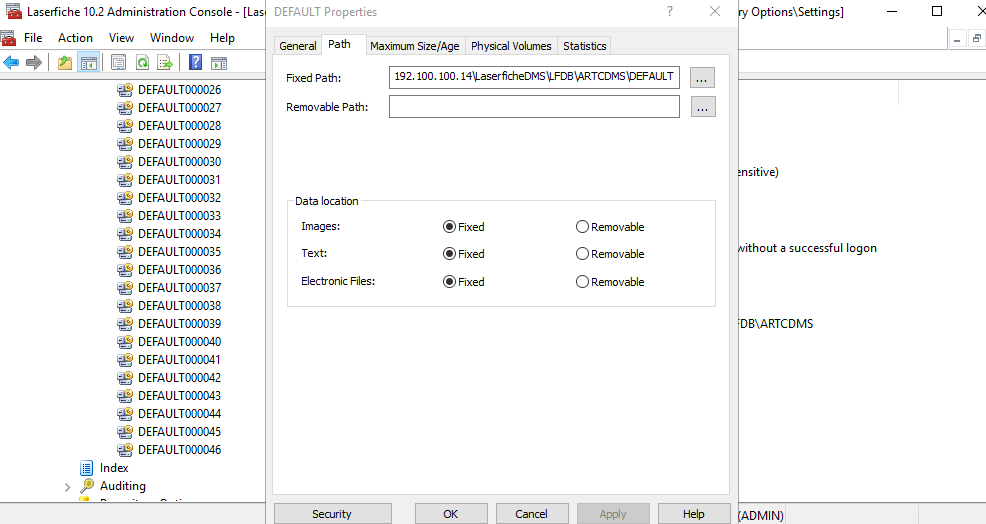Click volume icon of DEFAULT000035

pos(125,252)
